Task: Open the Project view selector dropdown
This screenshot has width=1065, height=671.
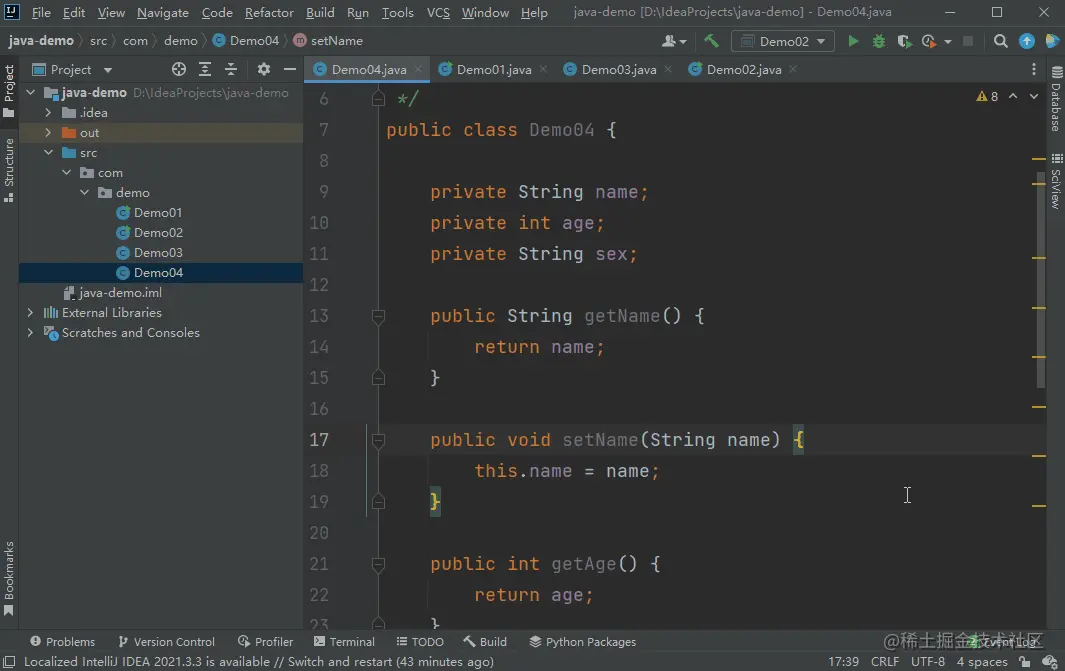Action: 71,69
